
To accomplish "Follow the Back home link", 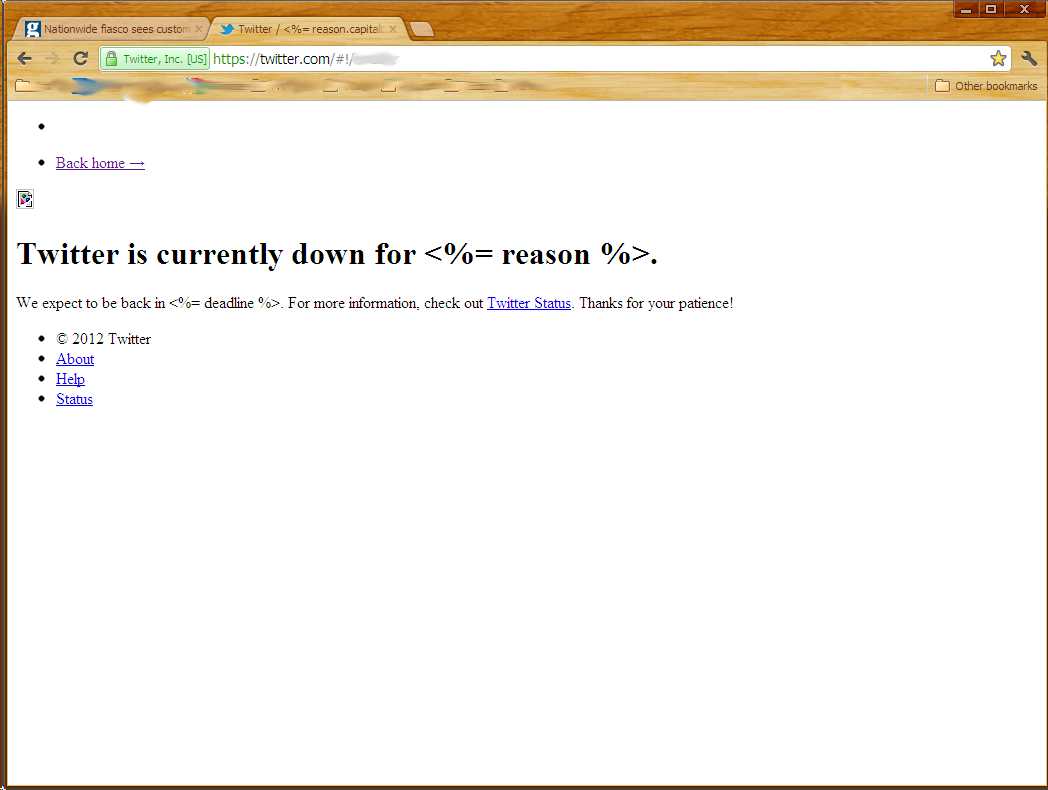I will [100, 163].
